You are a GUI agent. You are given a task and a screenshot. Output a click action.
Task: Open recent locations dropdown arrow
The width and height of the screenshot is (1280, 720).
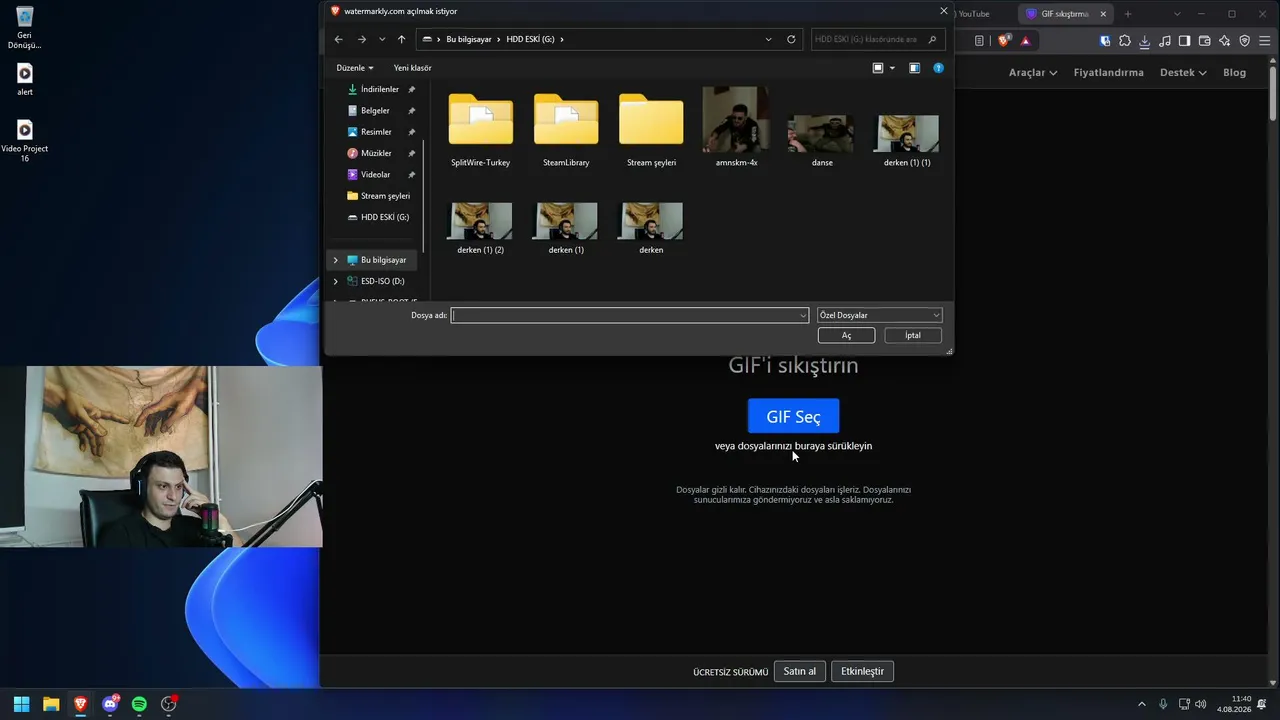click(x=381, y=39)
